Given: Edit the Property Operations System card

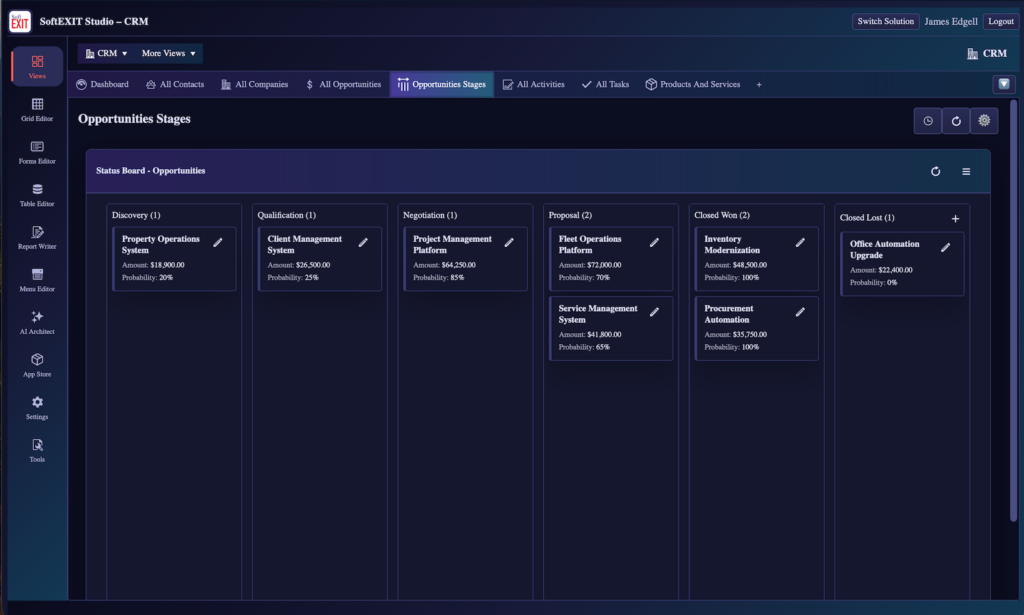Looking at the screenshot, I should click(x=218, y=242).
